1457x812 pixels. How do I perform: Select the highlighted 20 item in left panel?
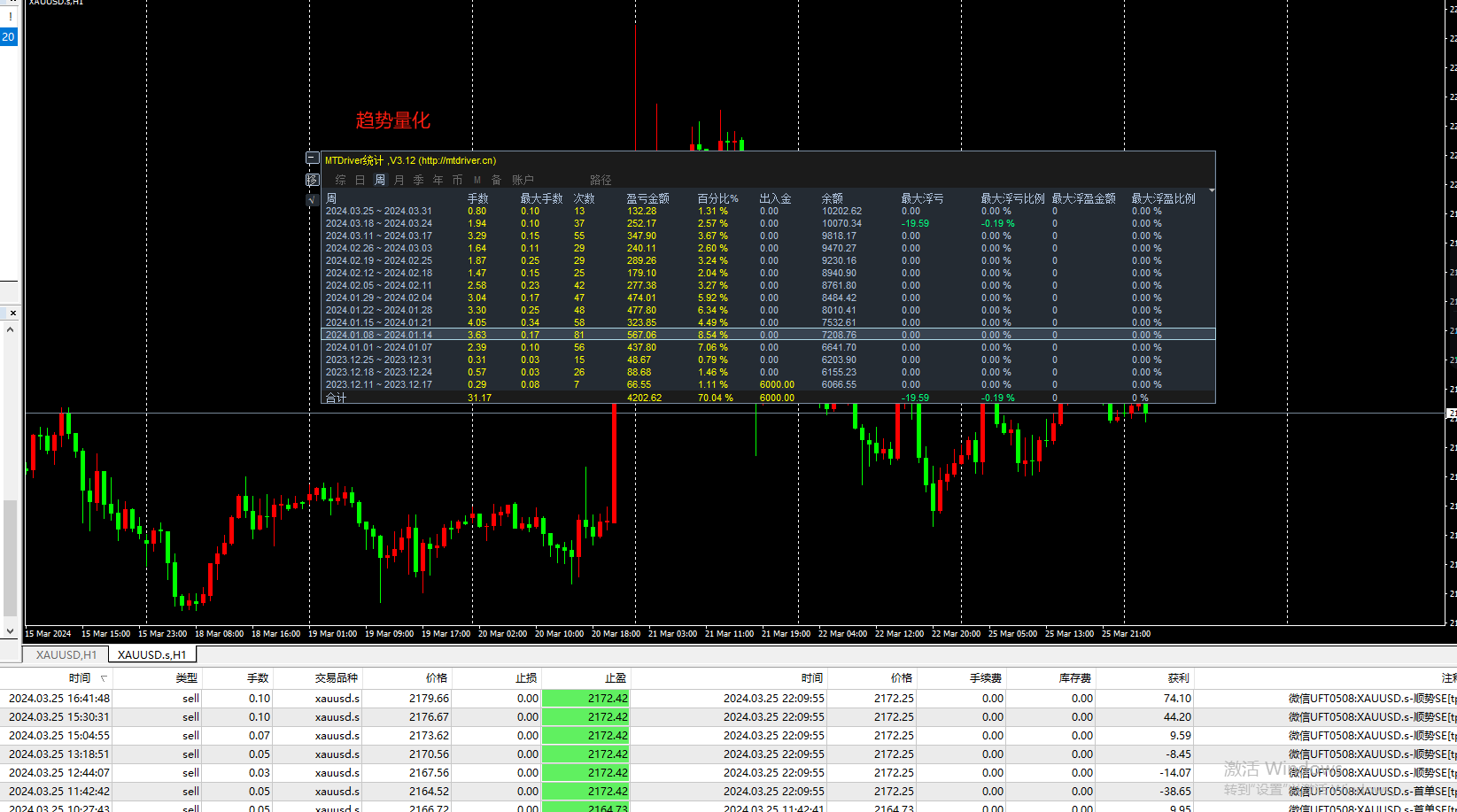pos(8,37)
